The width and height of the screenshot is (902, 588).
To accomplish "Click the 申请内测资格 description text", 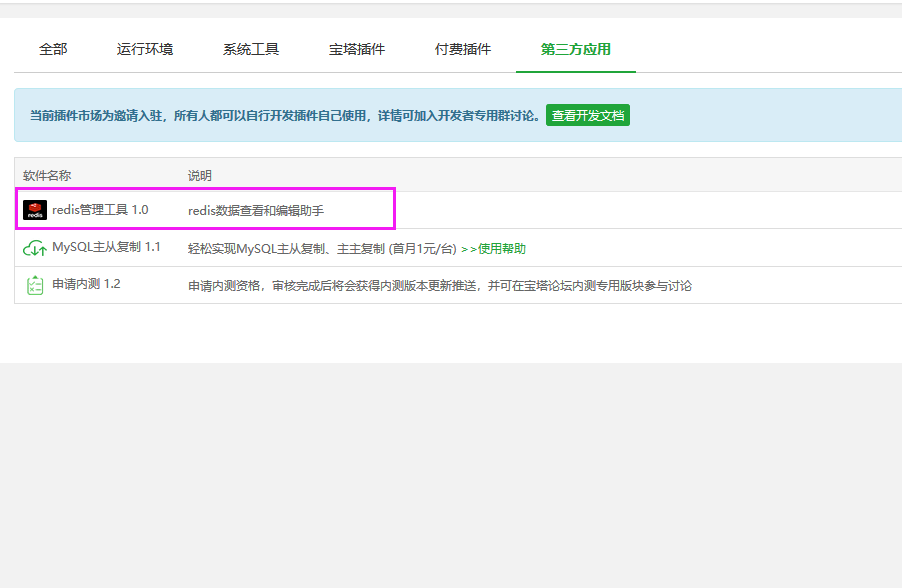I will [x=440, y=285].
